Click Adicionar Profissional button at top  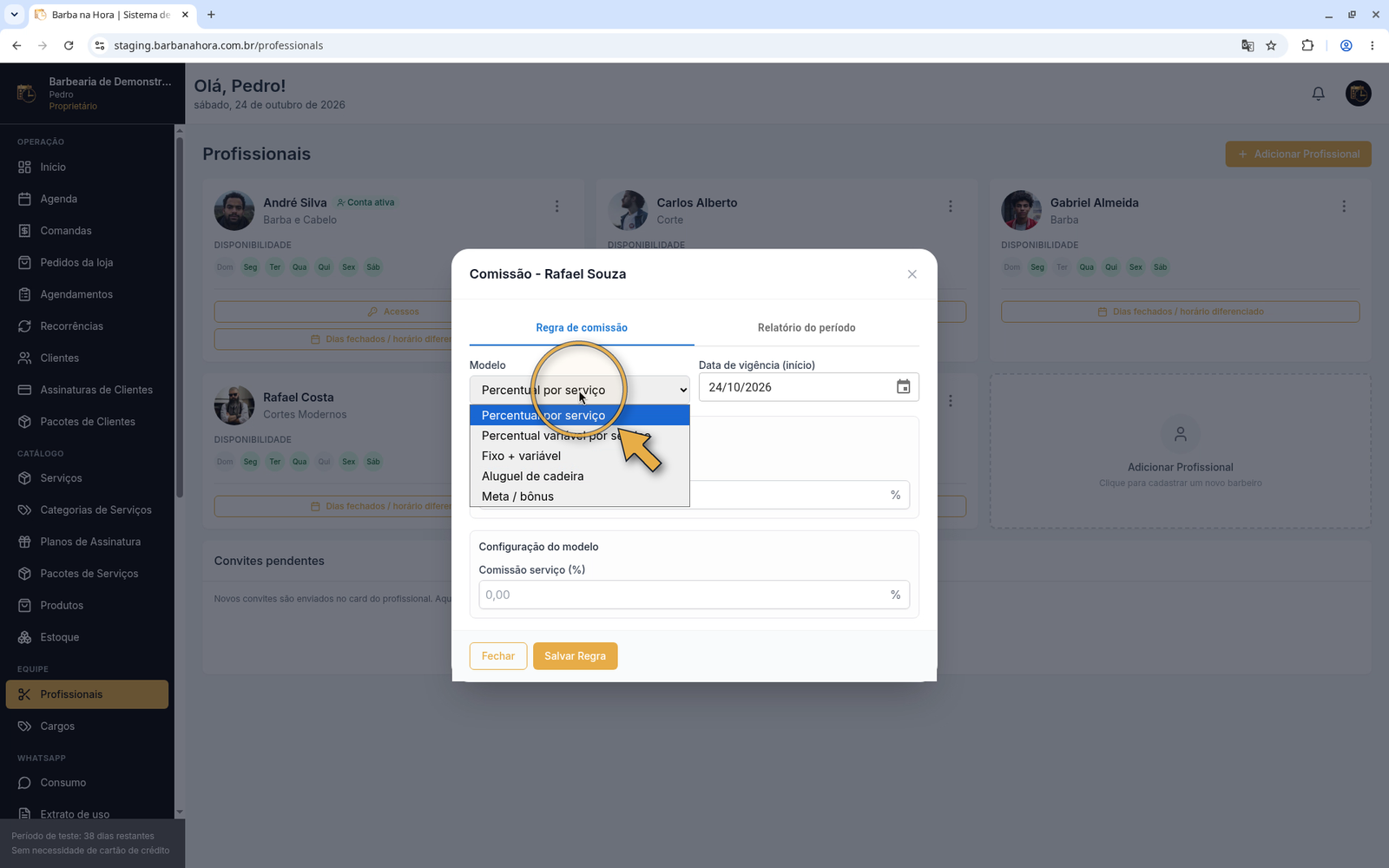click(1298, 155)
